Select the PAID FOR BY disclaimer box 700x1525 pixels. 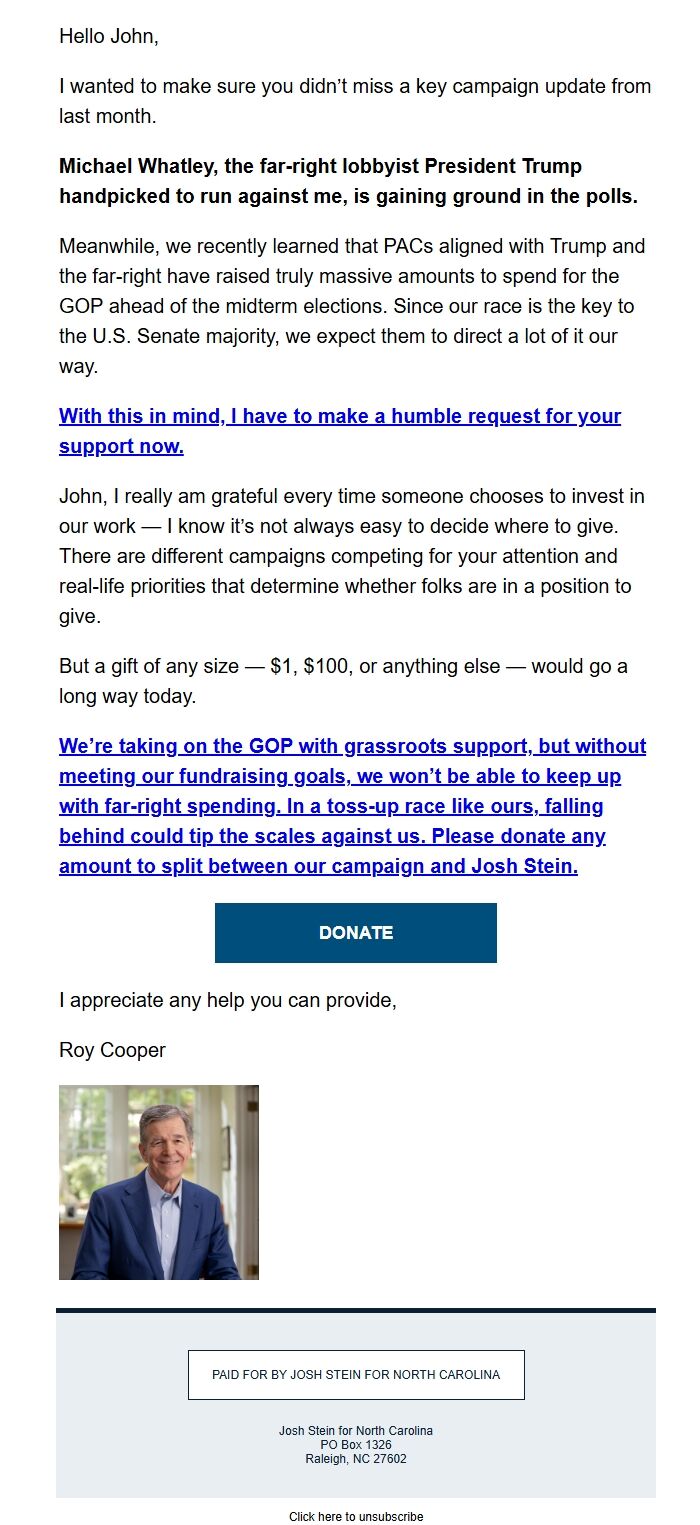pyautogui.click(x=355, y=1374)
